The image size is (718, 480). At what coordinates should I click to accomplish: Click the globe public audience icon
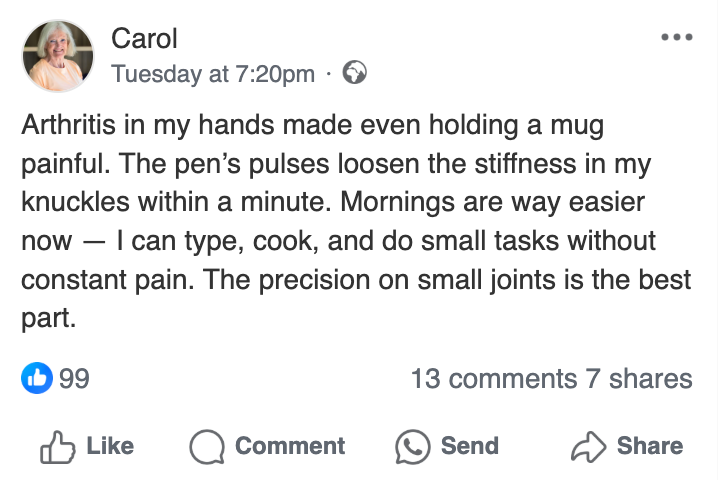pos(354,73)
